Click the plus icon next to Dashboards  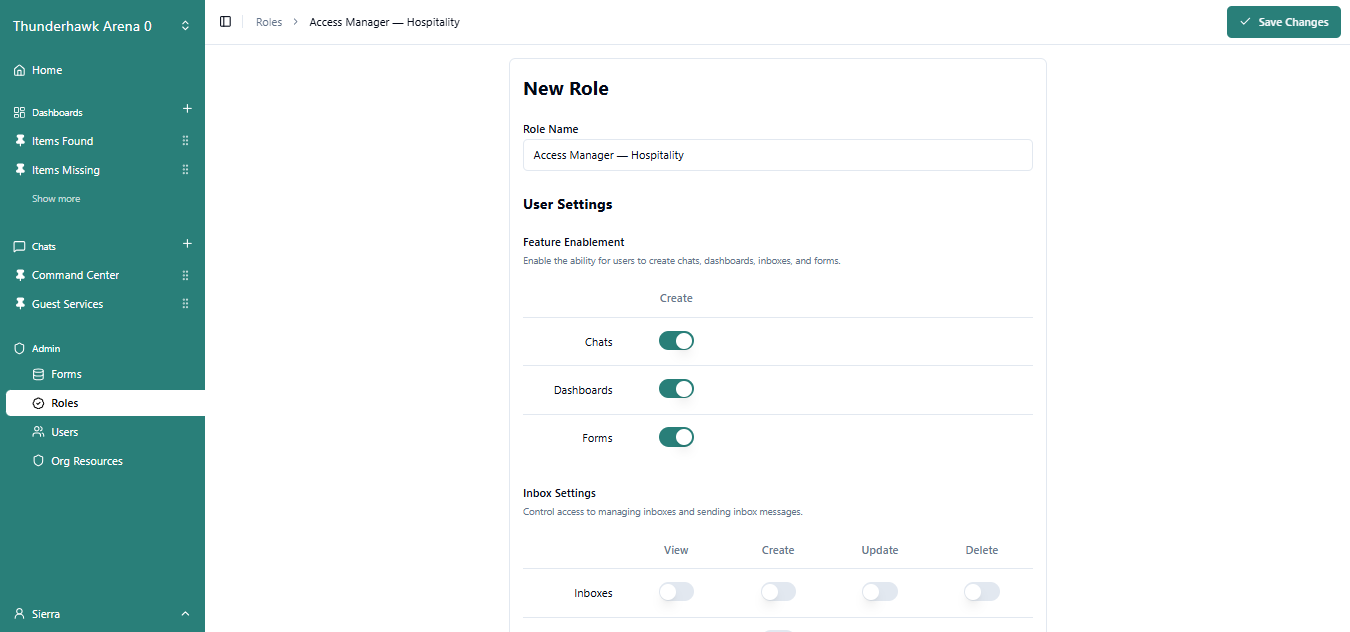pyautogui.click(x=187, y=109)
